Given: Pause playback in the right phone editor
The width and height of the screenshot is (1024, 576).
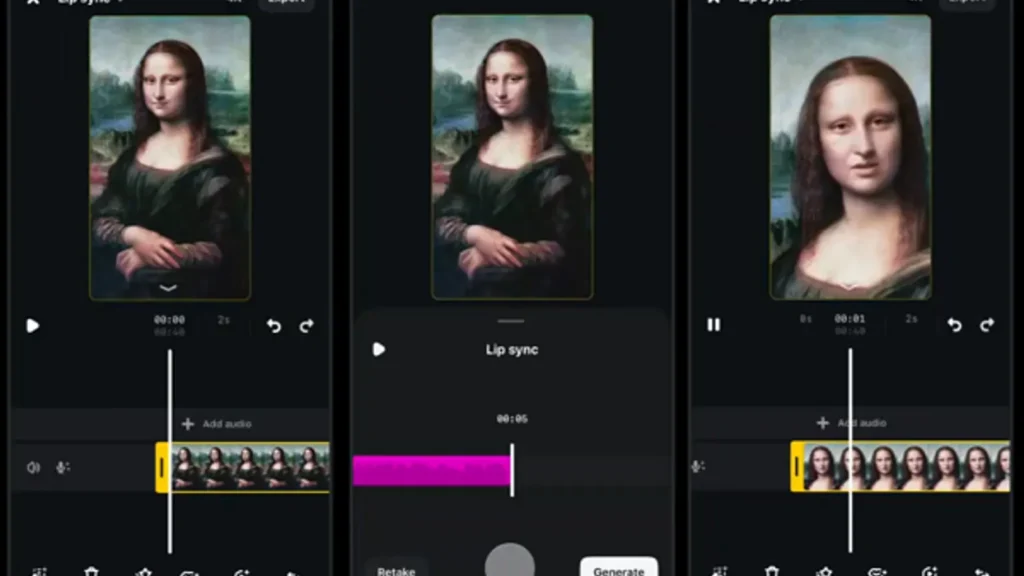Looking at the screenshot, I should [x=713, y=325].
